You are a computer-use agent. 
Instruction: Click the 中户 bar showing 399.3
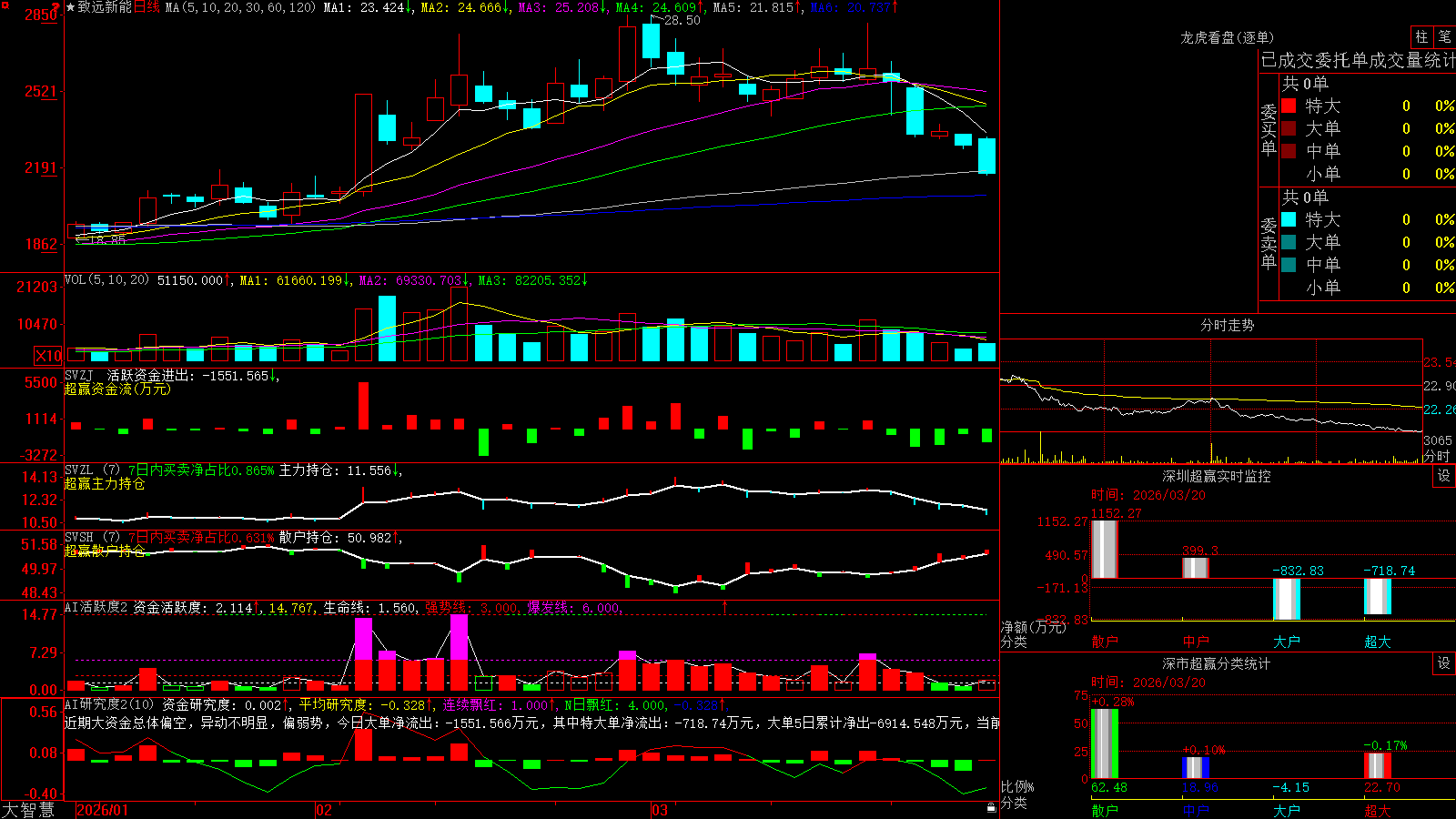pos(1196,568)
